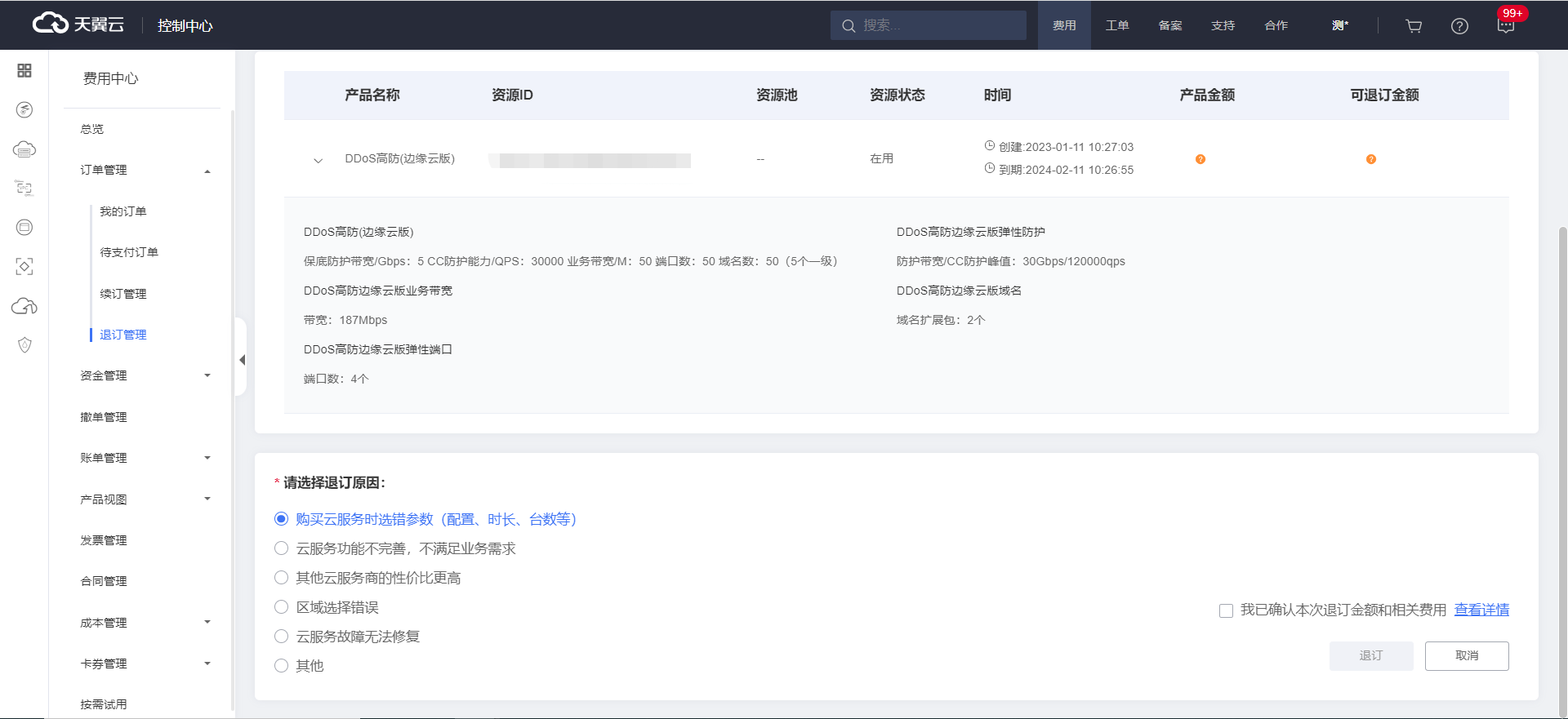This screenshot has height=719, width=1568.
Task: Click the 带宽：187Mbps detail text
Action: (x=345, y=320)
